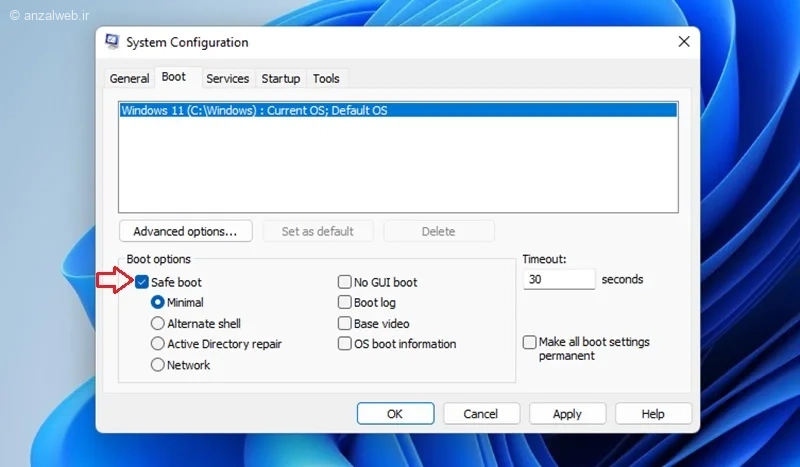Screen dimensions: 800x467
Task: Select the Boot tab
Action: (x=173, y=77)
